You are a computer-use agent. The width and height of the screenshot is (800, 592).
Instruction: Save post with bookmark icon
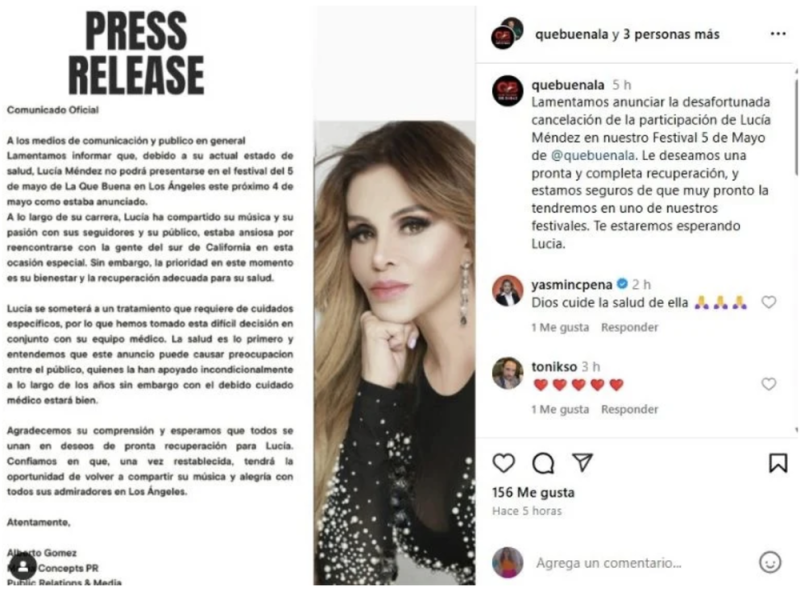point(778,463)
